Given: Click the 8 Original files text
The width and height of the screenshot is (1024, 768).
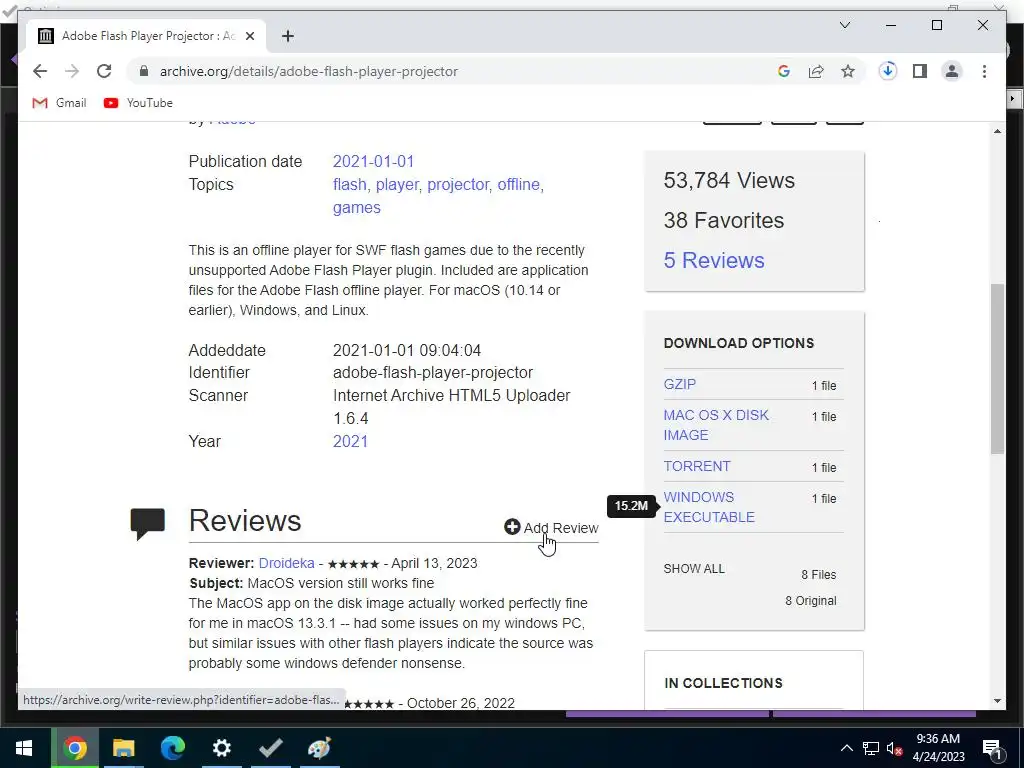Looking at the screenshot, I should (x=810, y=601).
